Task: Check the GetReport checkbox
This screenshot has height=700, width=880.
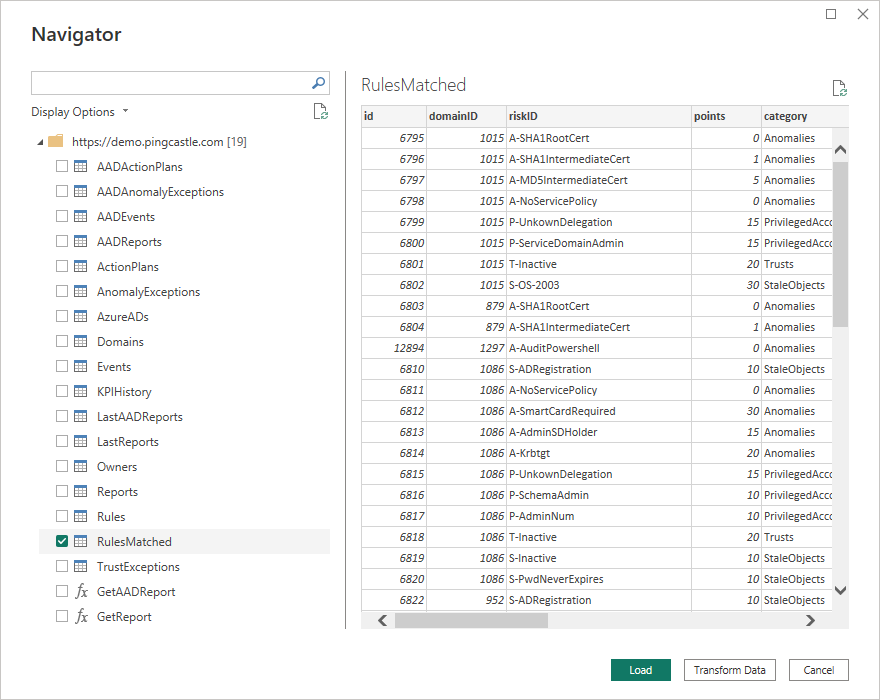Action: pyautogui.click(x=62, y=616)
